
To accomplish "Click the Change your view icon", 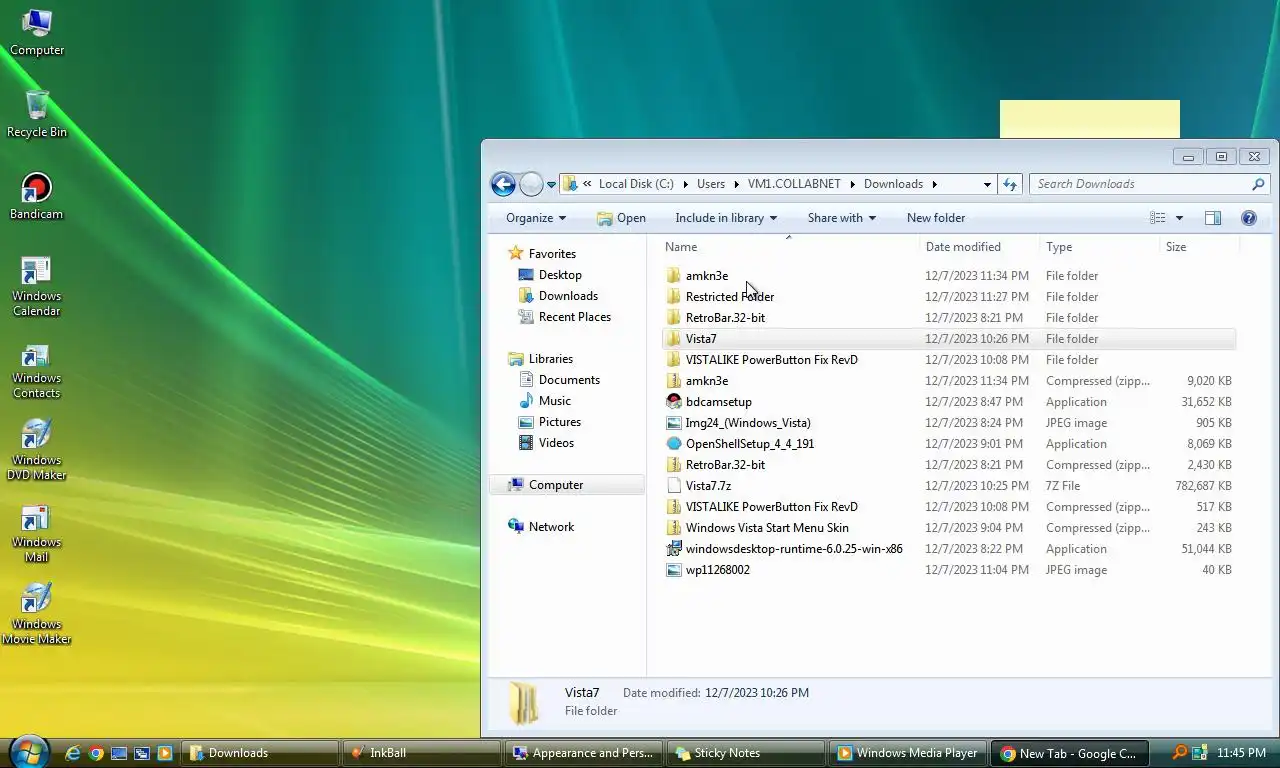I will tap(1158, 218).
